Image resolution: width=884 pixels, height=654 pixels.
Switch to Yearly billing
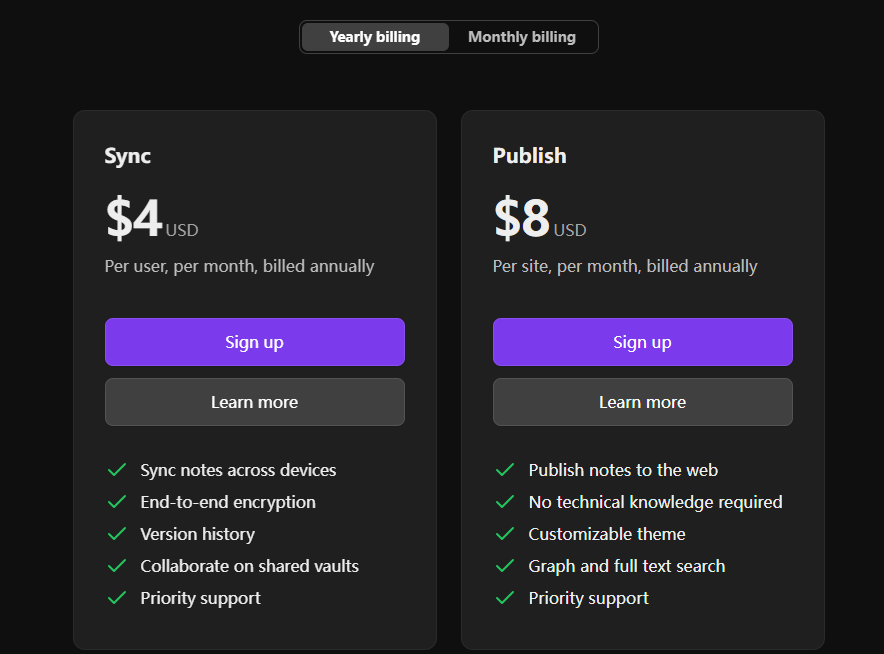click(375, 37)
